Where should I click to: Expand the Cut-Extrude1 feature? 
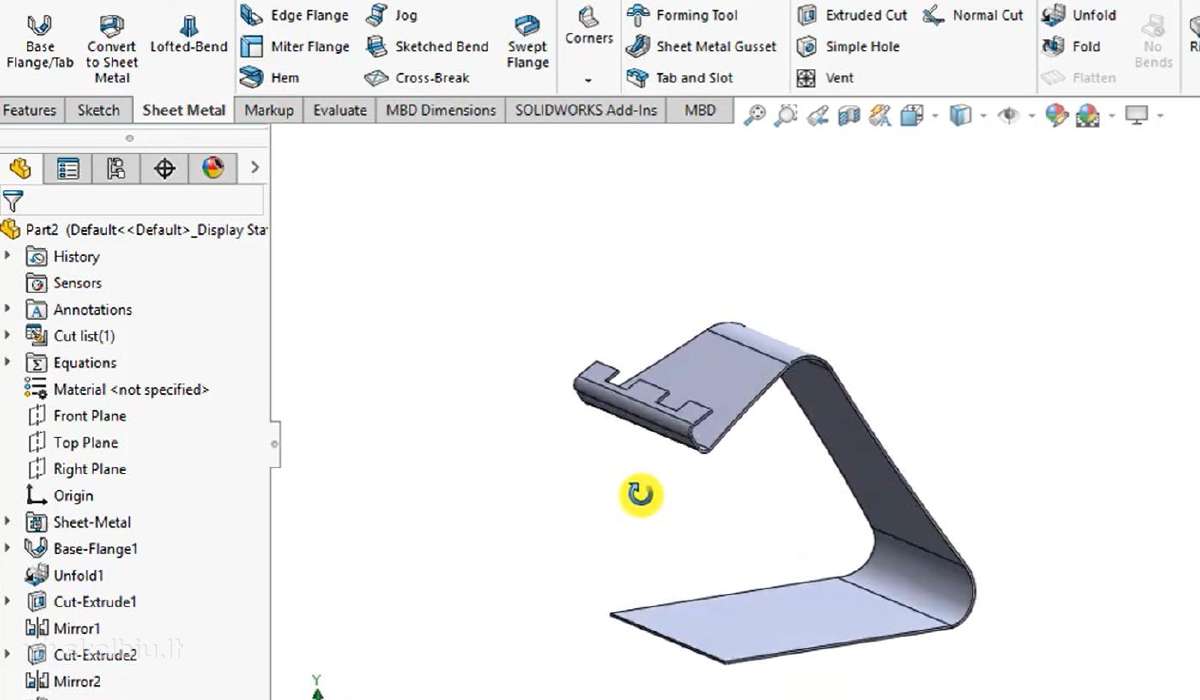8,601
